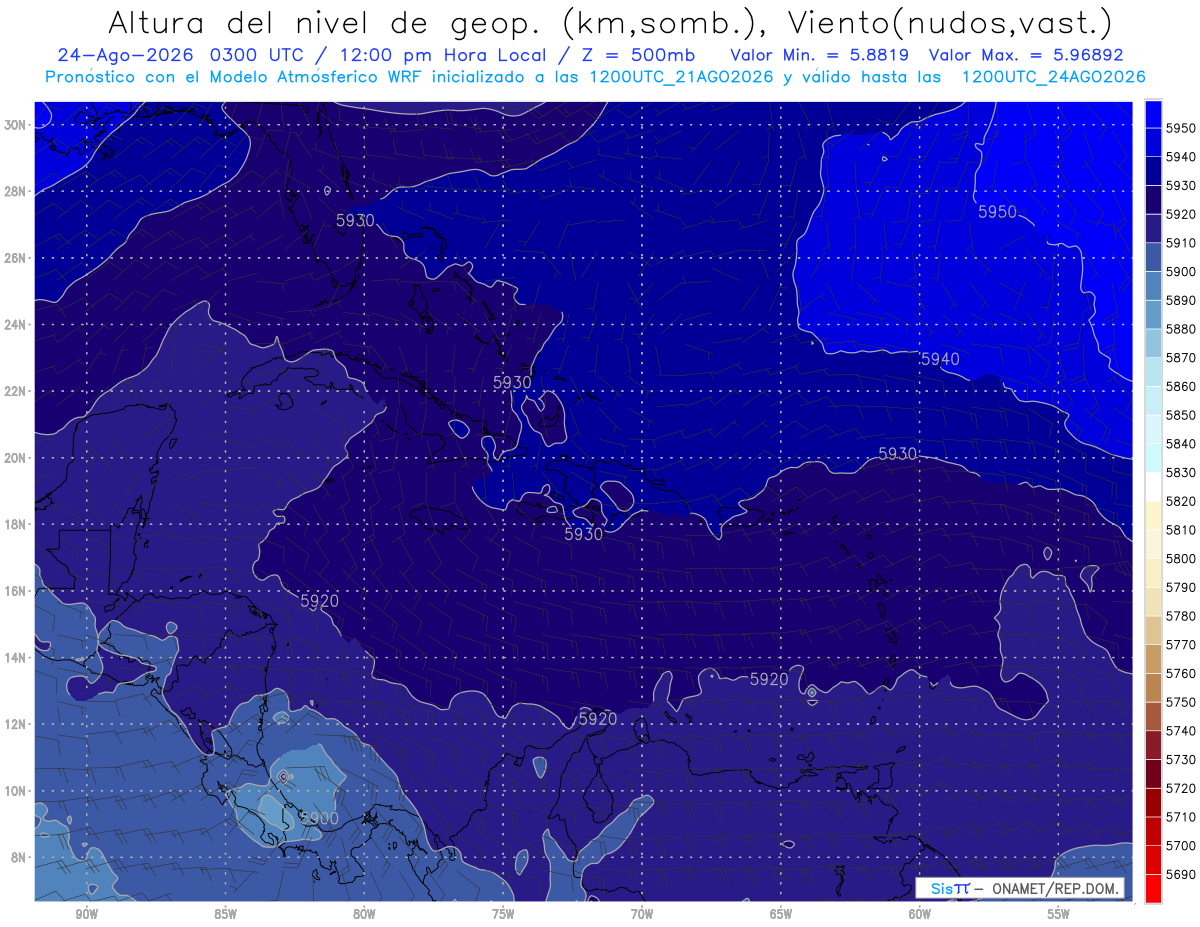Pick the dark red swatch between 5720 and 5730
The width and height of the screenshot is (1200, 927).
(1153, 774)
